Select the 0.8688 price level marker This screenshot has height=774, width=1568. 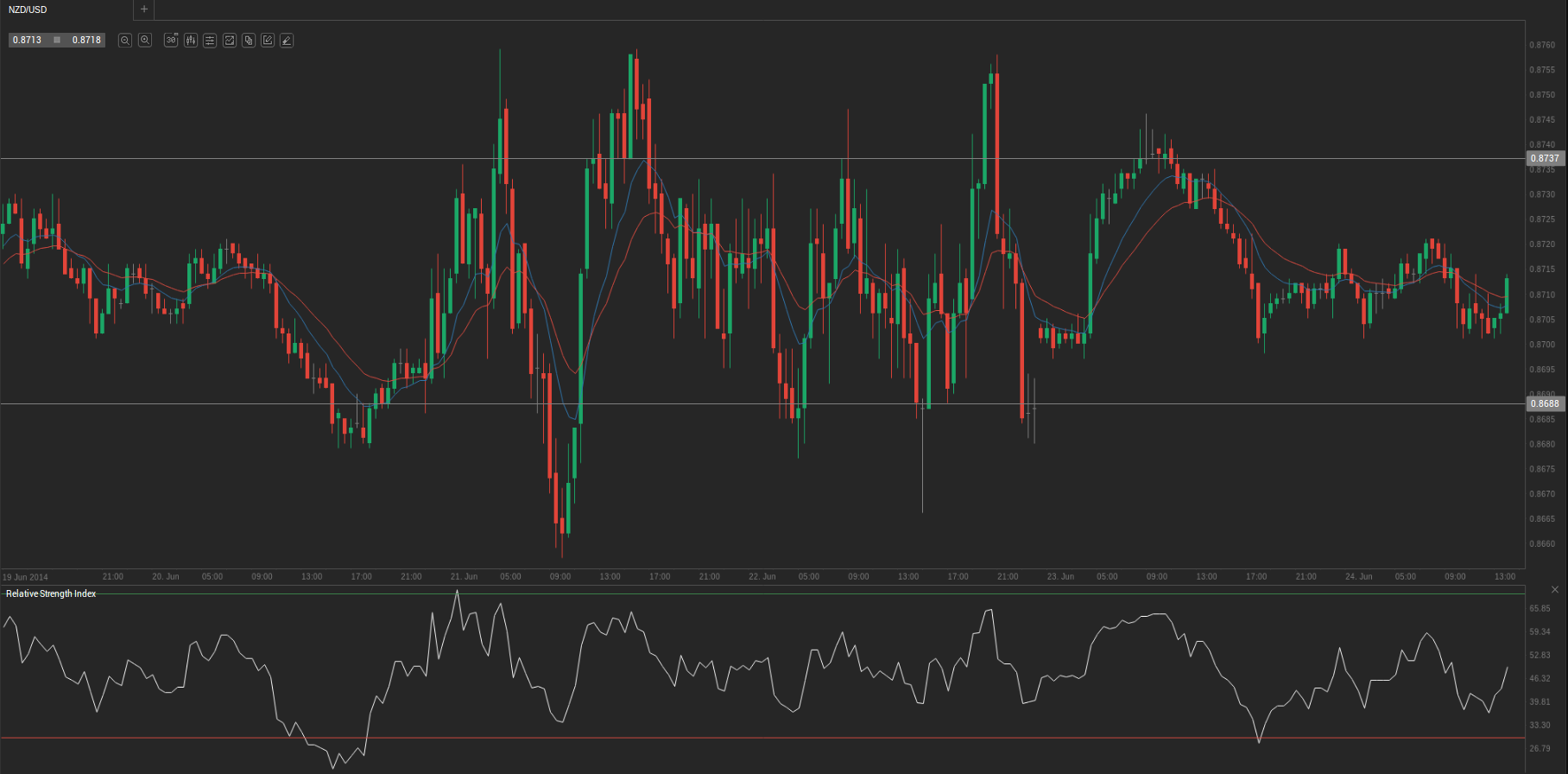(1545, 404)
